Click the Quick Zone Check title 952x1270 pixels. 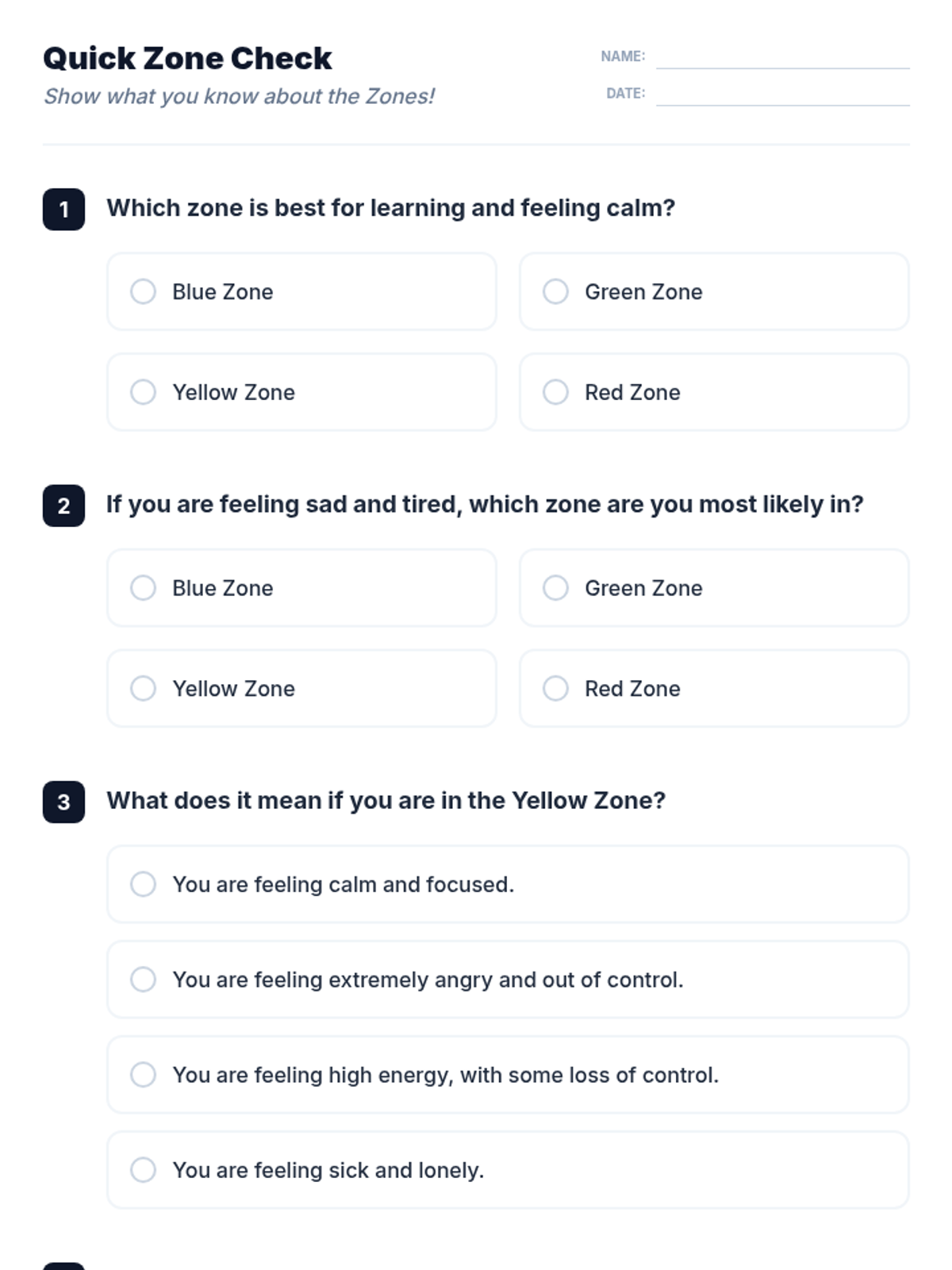pyautogui.click(x=187, y=59)
